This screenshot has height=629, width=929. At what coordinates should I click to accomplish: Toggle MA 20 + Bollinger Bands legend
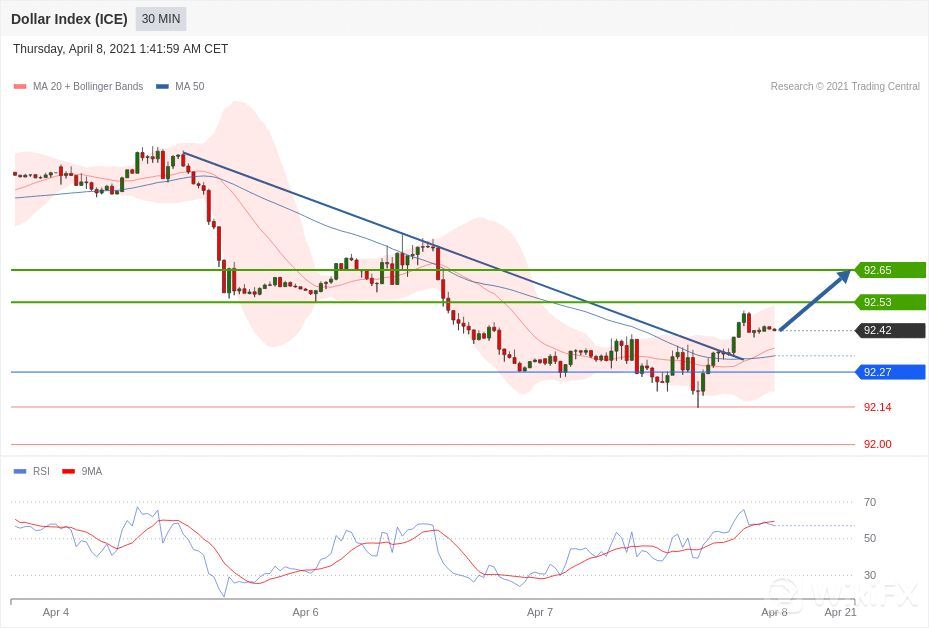pos(87,87)
